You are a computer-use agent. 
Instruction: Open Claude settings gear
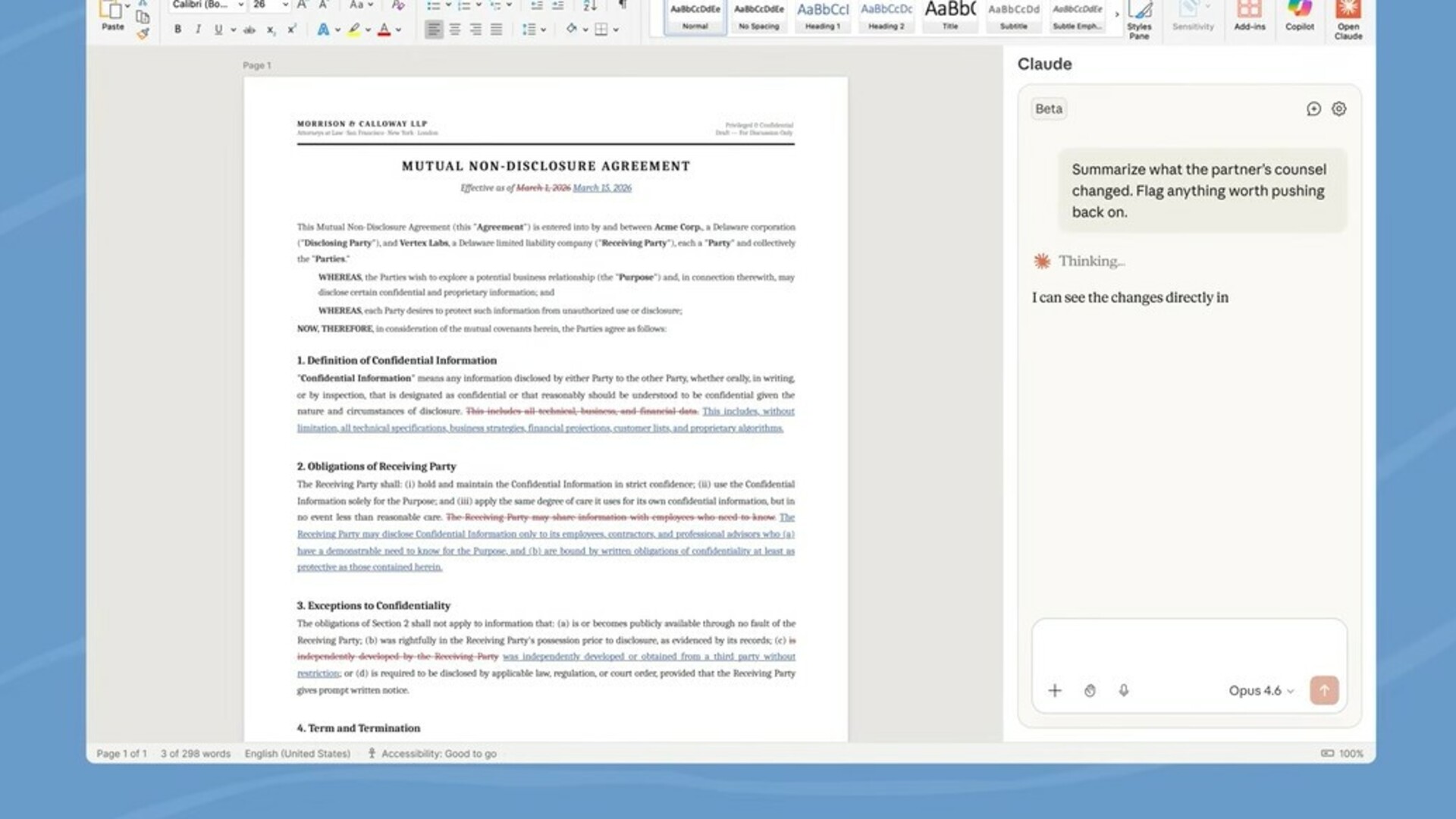(x=1339, y=109)
